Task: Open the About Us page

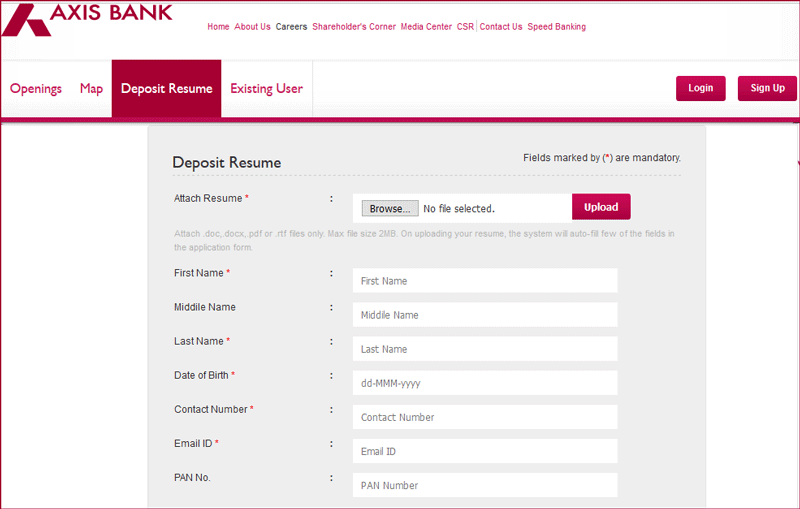Action: coord(252,27)
